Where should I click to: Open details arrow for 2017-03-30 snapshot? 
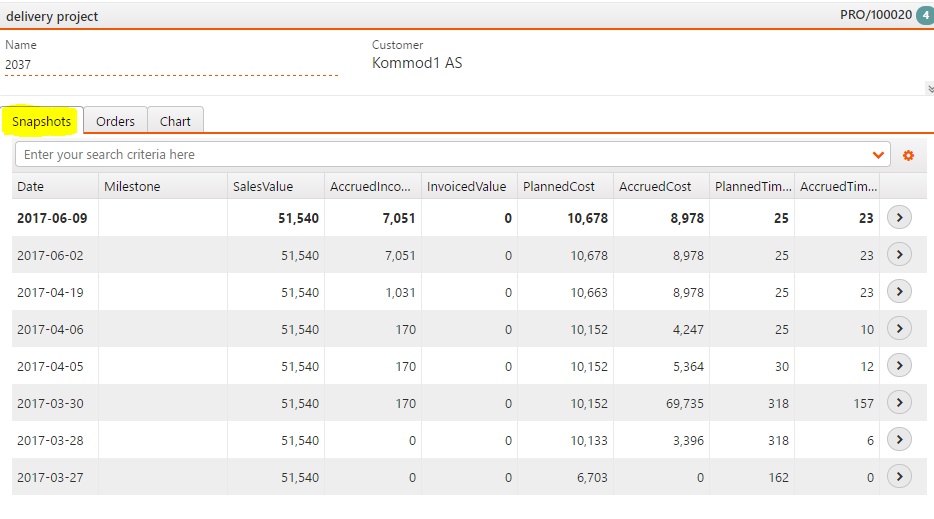(899, 402)
